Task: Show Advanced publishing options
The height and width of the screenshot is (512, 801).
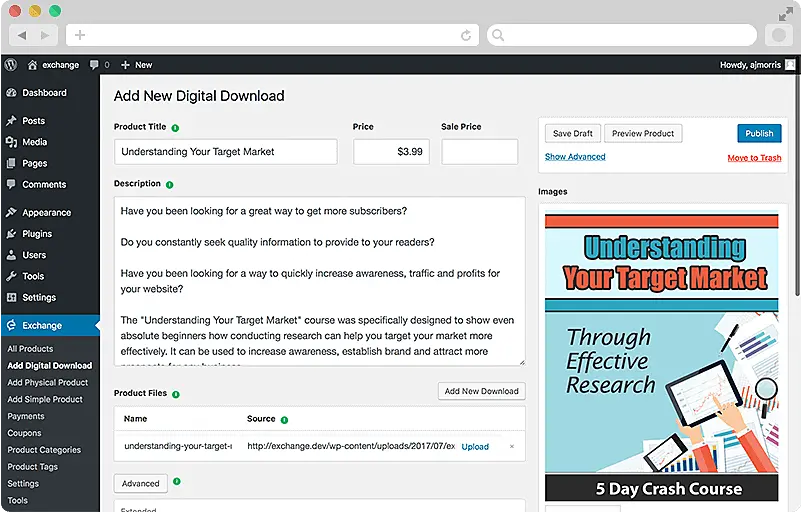Action: pyautogui.click(x=575, y=157)
